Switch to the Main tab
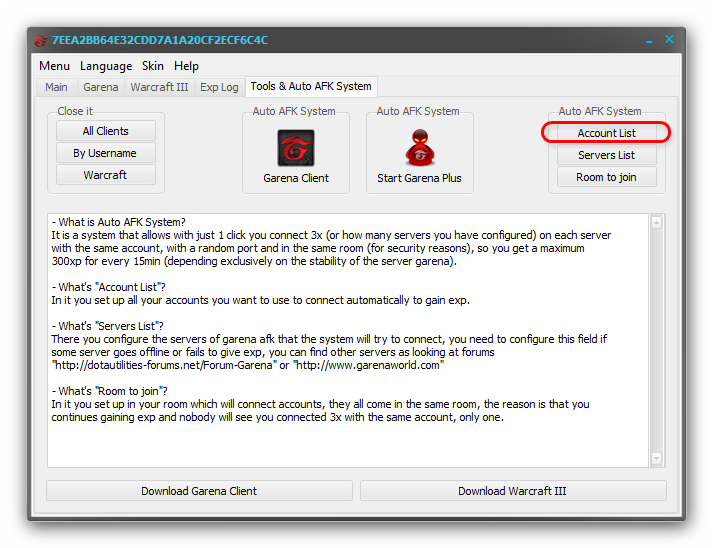Image resolution: width=713 pixels, height=548 pixels. point(56,87)
